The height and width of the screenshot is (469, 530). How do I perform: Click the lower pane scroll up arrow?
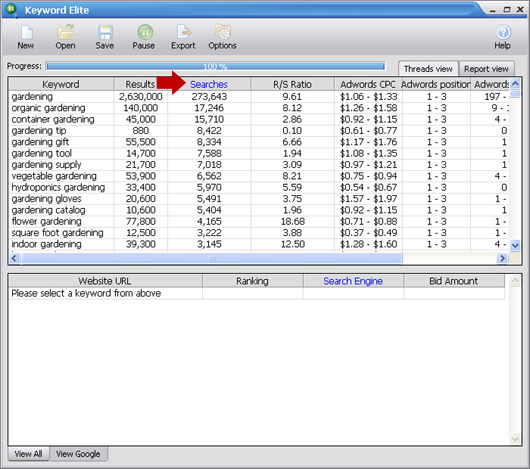point(515,280)
